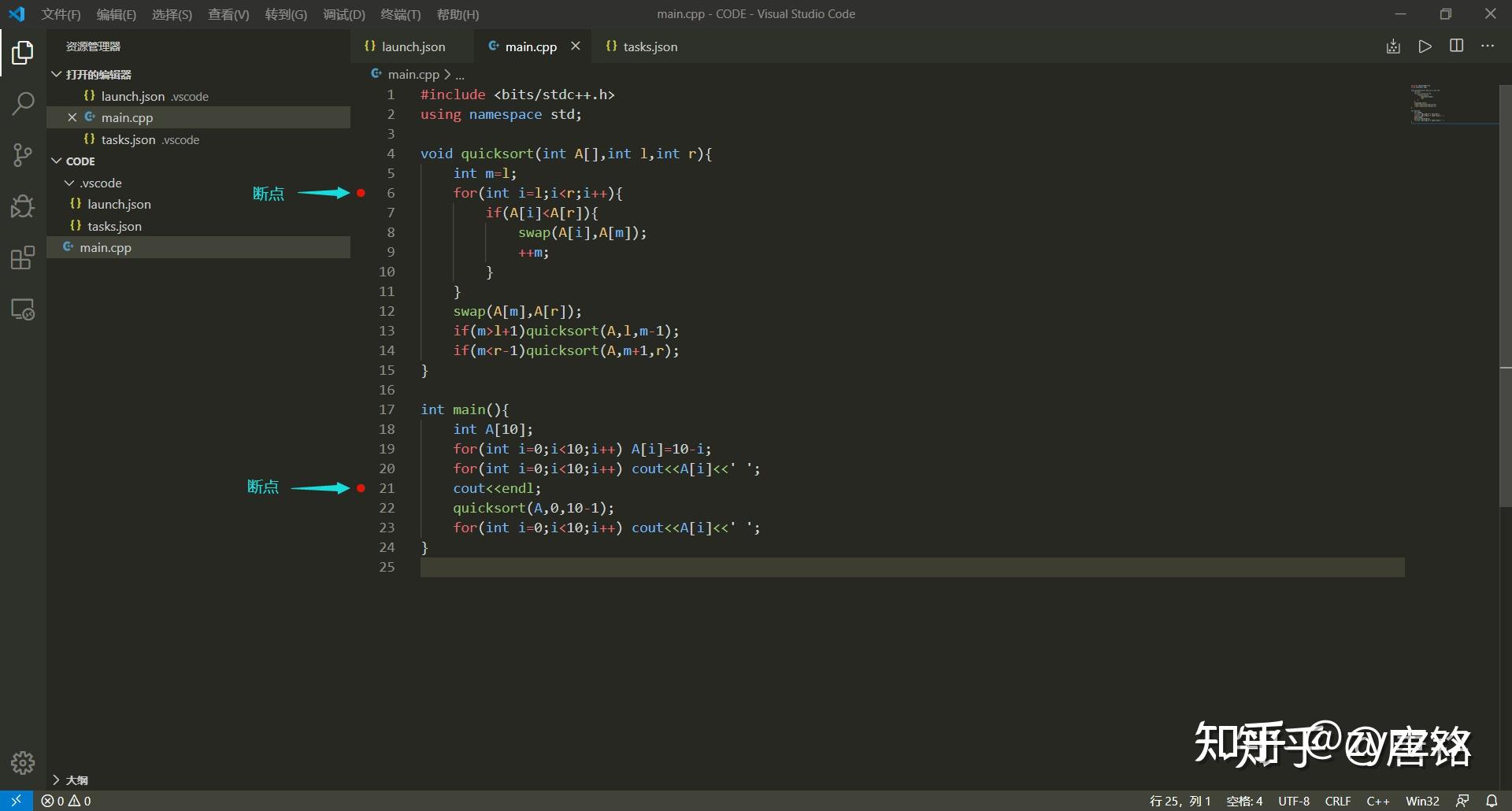The width and height of the screenshot is (1512, 811).
Task: Open tasks.json from the open editors list
Action: [x=198, y=139]
